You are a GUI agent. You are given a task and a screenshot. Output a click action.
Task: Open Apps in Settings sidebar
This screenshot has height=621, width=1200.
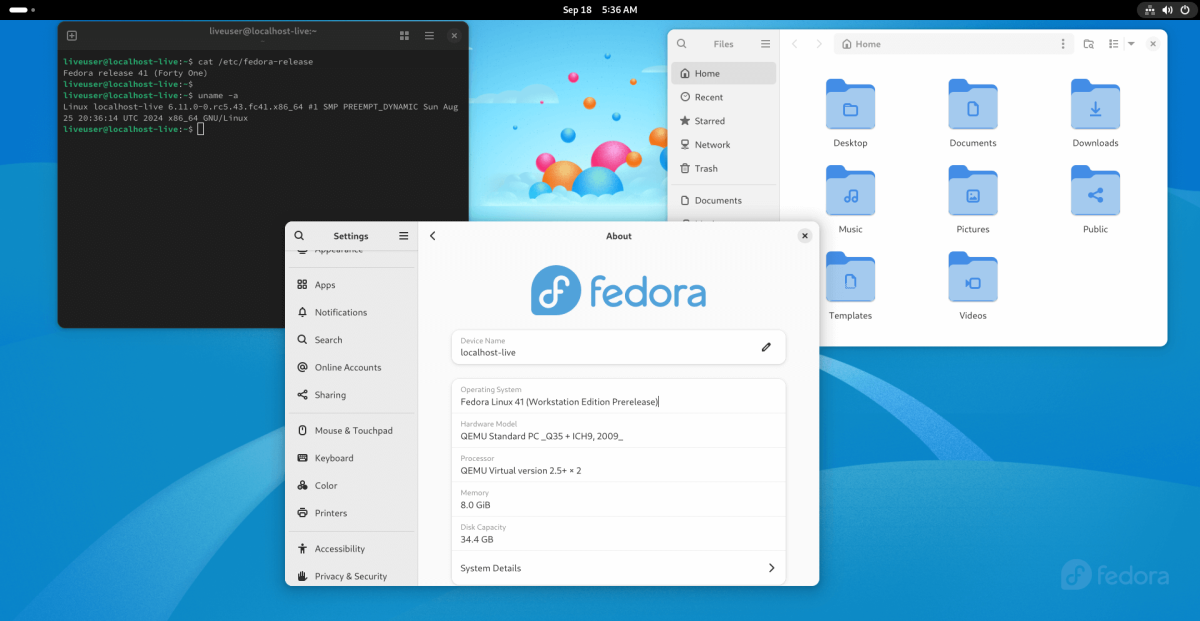(x=351, y=285)
